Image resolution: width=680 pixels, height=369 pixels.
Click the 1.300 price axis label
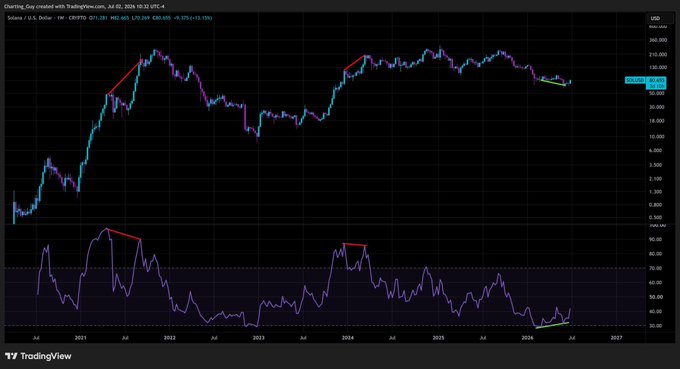656,192
